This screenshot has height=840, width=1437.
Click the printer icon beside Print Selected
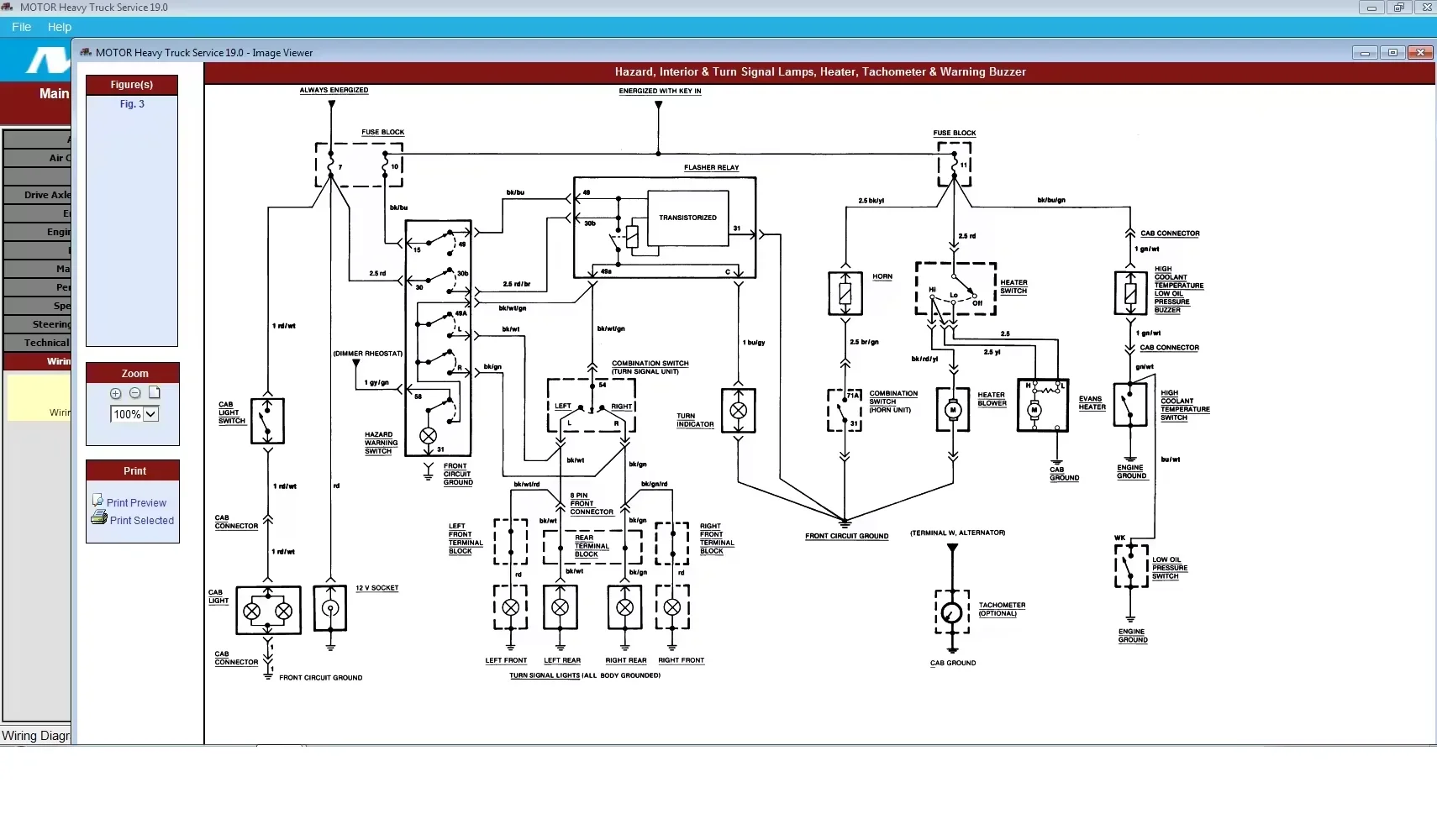click(x=99, y=518)
